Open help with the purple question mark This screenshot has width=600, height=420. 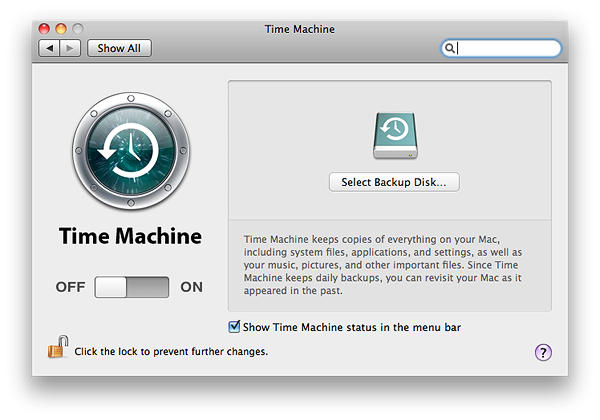(543, 352)
